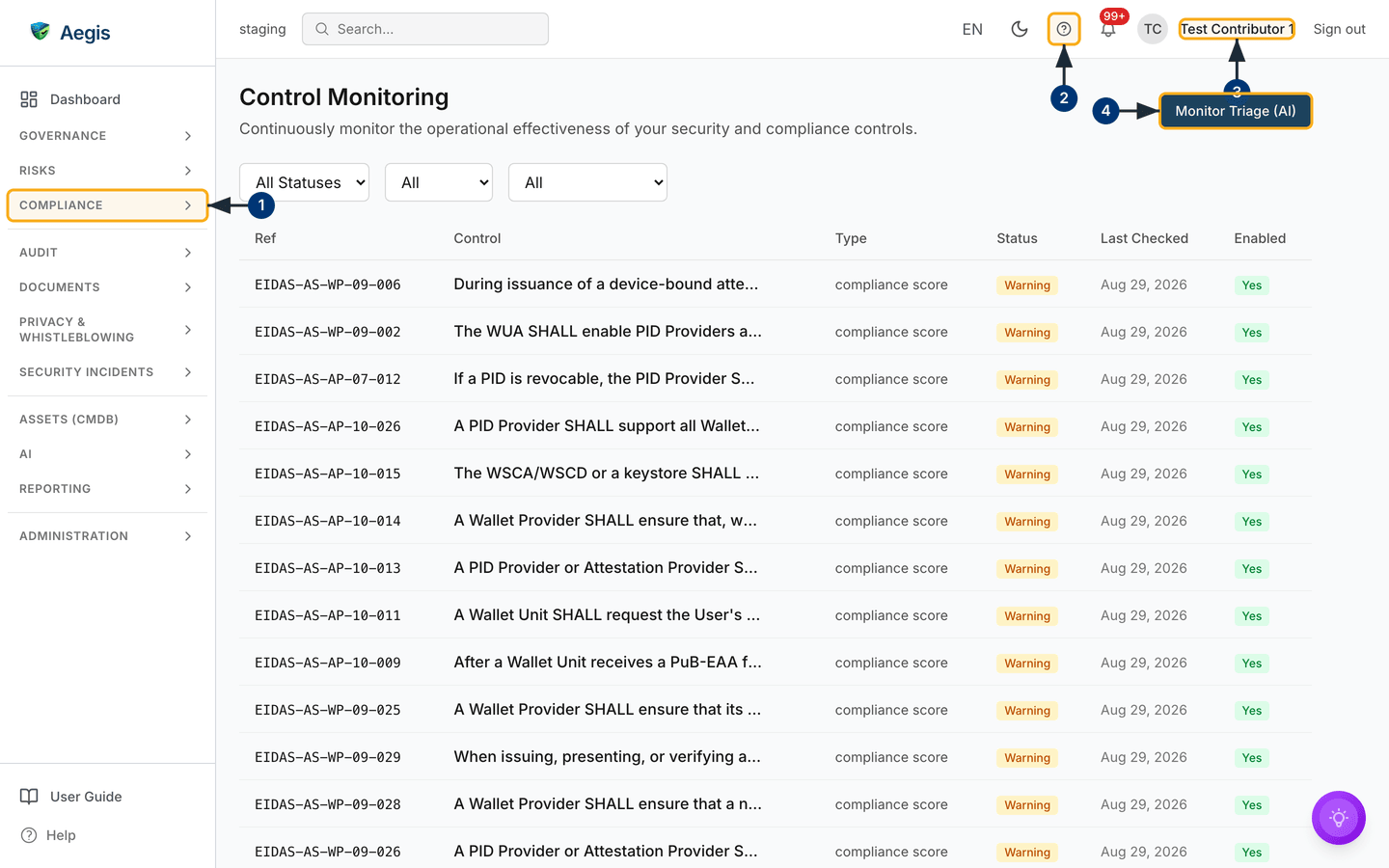Expand the Governance section
This screenshot has width=1389, height=868.
[107, 136]
